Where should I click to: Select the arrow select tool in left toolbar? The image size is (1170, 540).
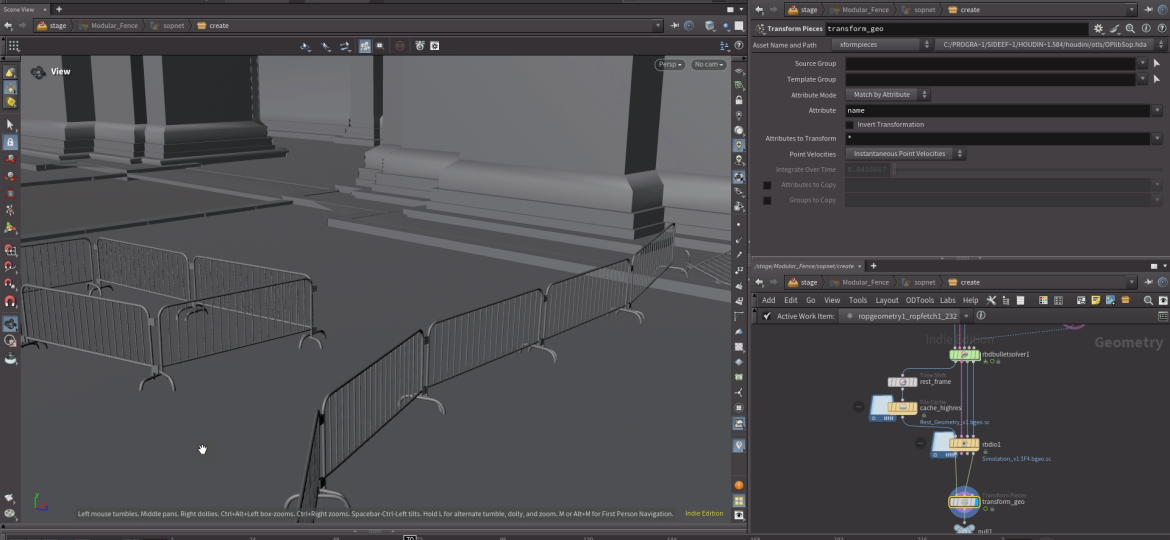pyautogui.click(x=10, y=125)
